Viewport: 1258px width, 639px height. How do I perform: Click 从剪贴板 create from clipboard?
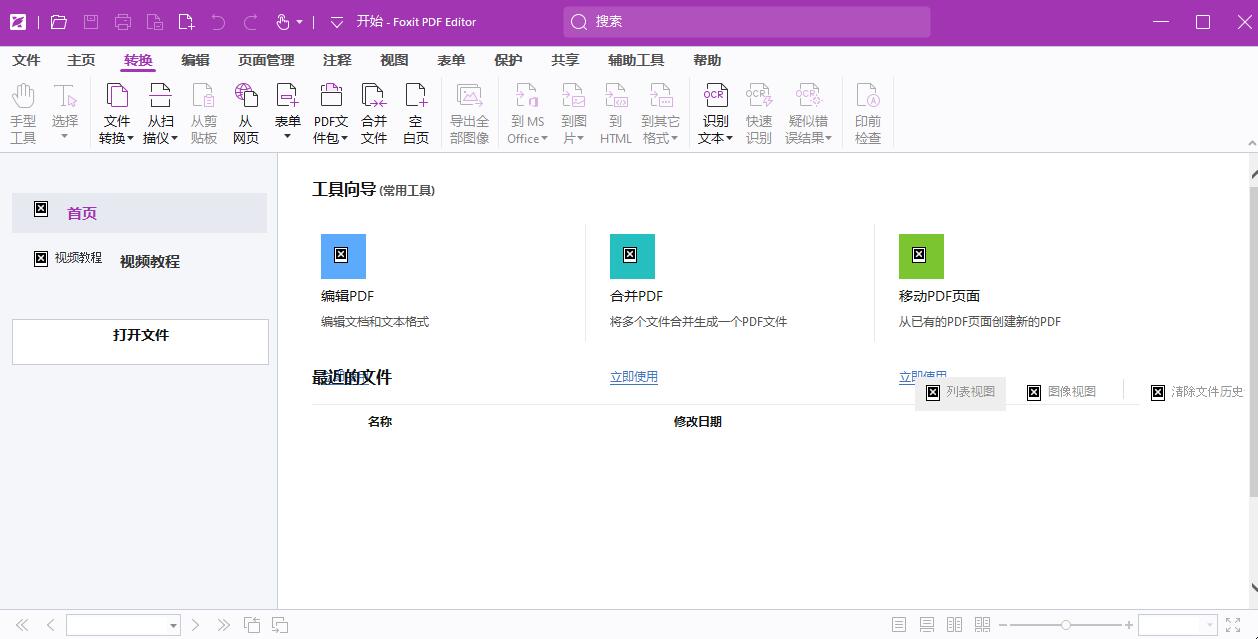(204, 113)
